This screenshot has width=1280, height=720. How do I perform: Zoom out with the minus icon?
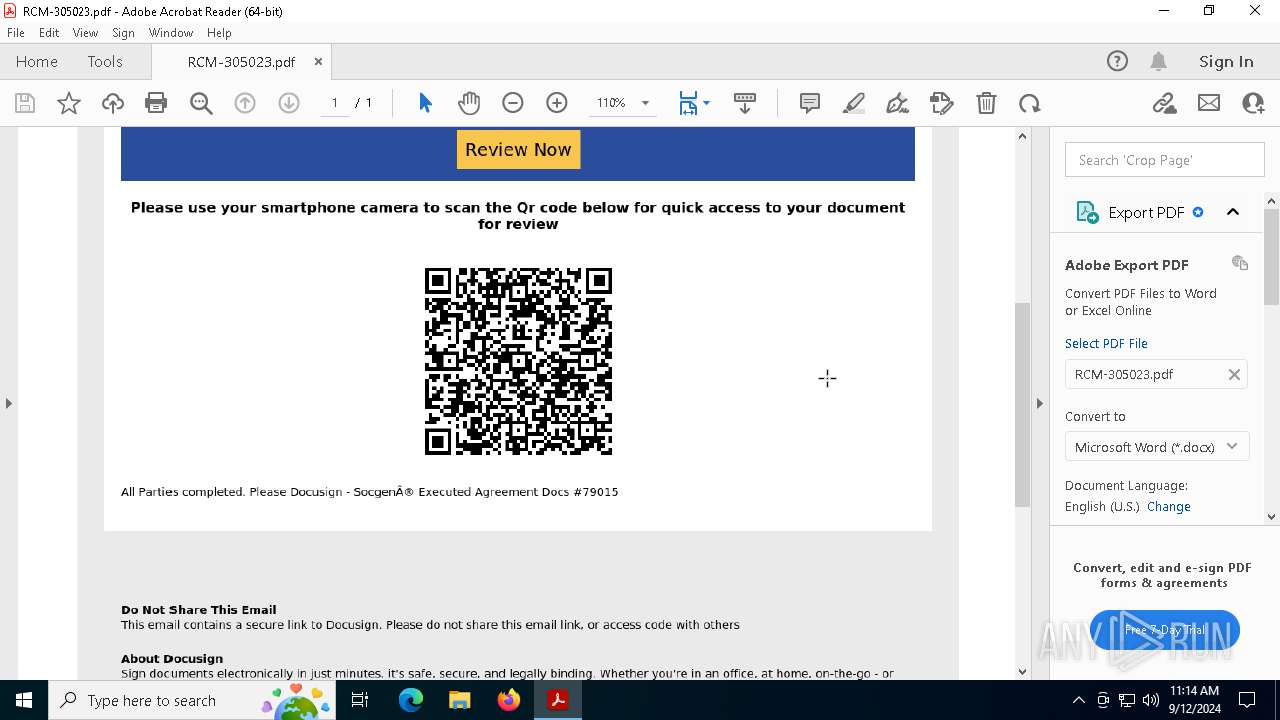[x=513, y=103]
